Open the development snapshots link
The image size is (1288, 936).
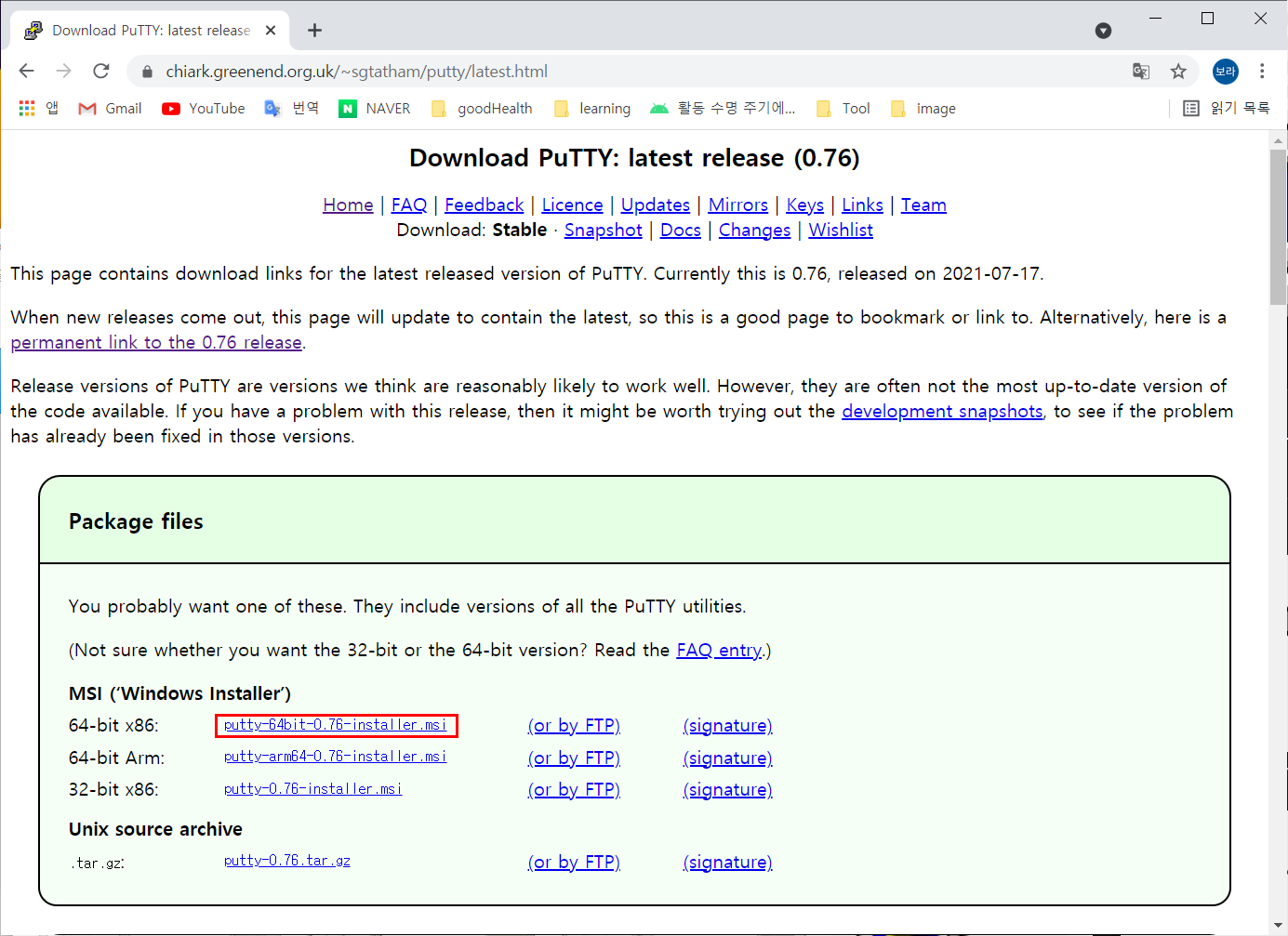(942, 411)
